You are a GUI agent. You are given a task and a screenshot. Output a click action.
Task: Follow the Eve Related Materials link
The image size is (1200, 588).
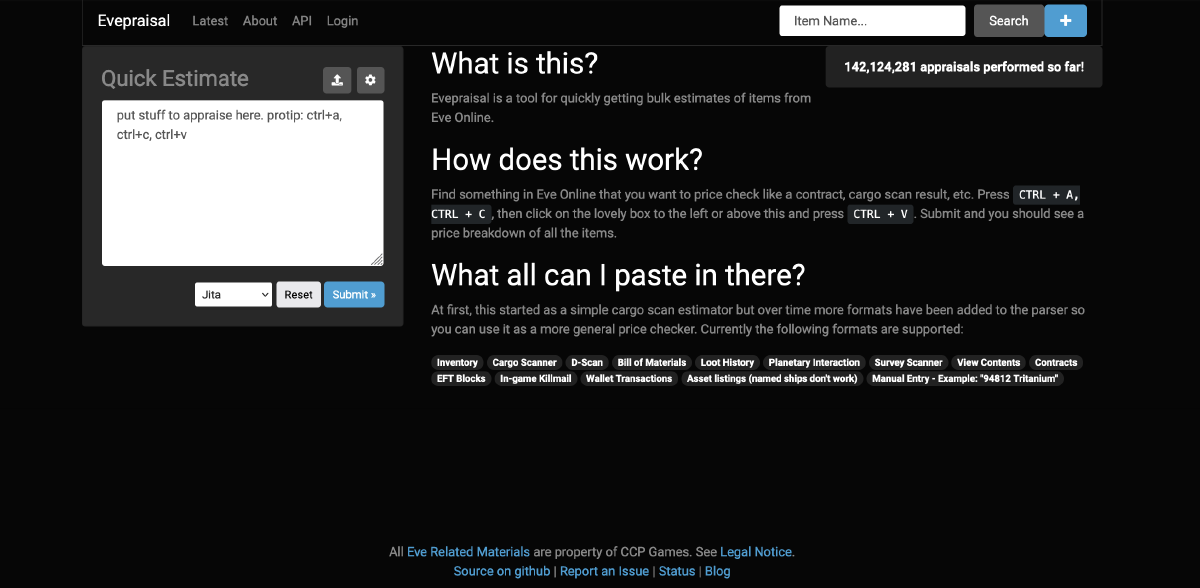click(468, 551)
